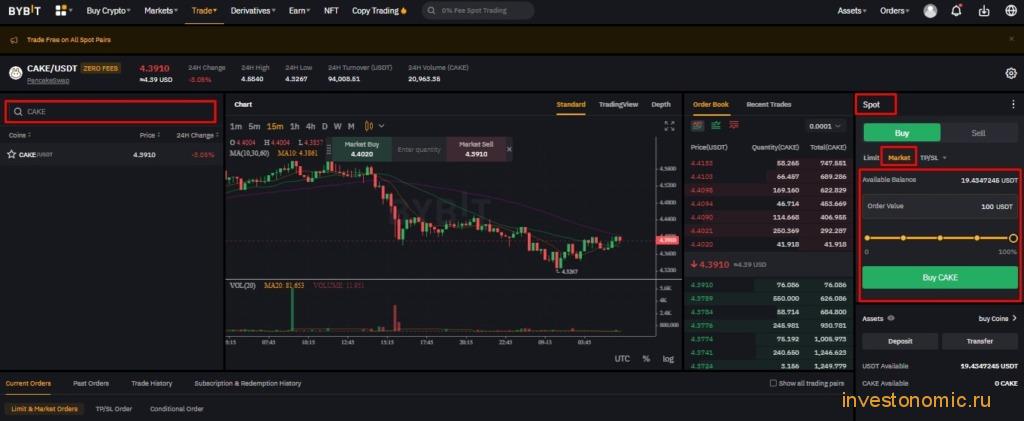Image resolution: width=1024 pixels, height=421 pixels.
Task: Show combined order book view icon
Action: (698, 125)
